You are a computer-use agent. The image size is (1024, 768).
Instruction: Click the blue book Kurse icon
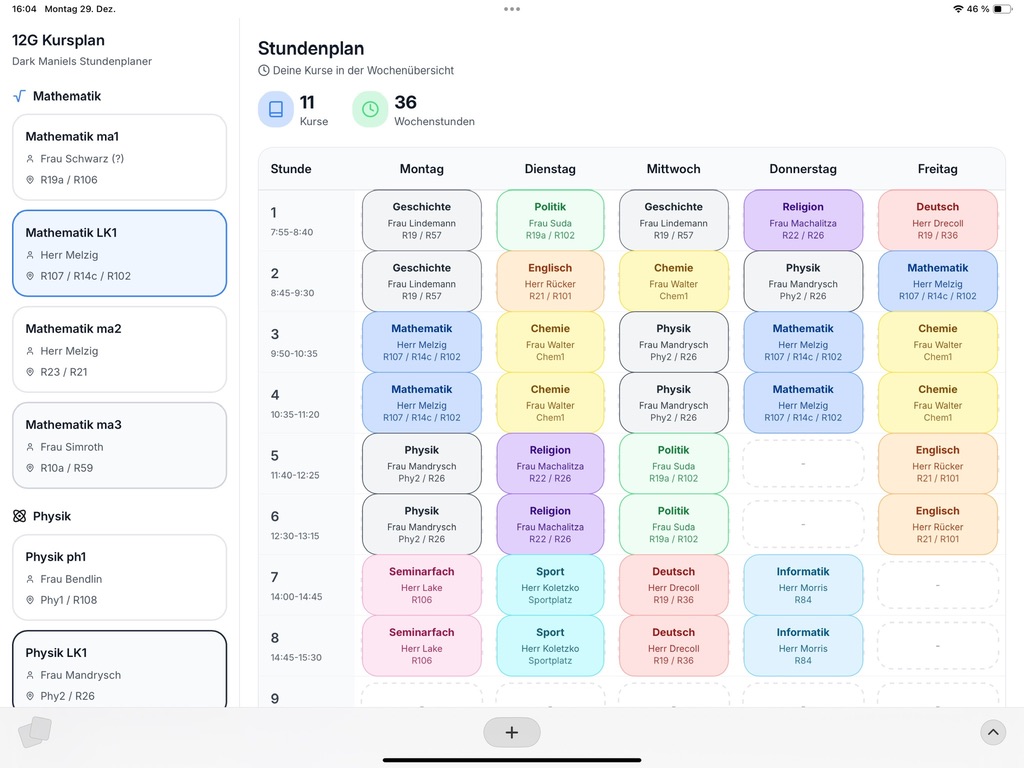point(276,109)
